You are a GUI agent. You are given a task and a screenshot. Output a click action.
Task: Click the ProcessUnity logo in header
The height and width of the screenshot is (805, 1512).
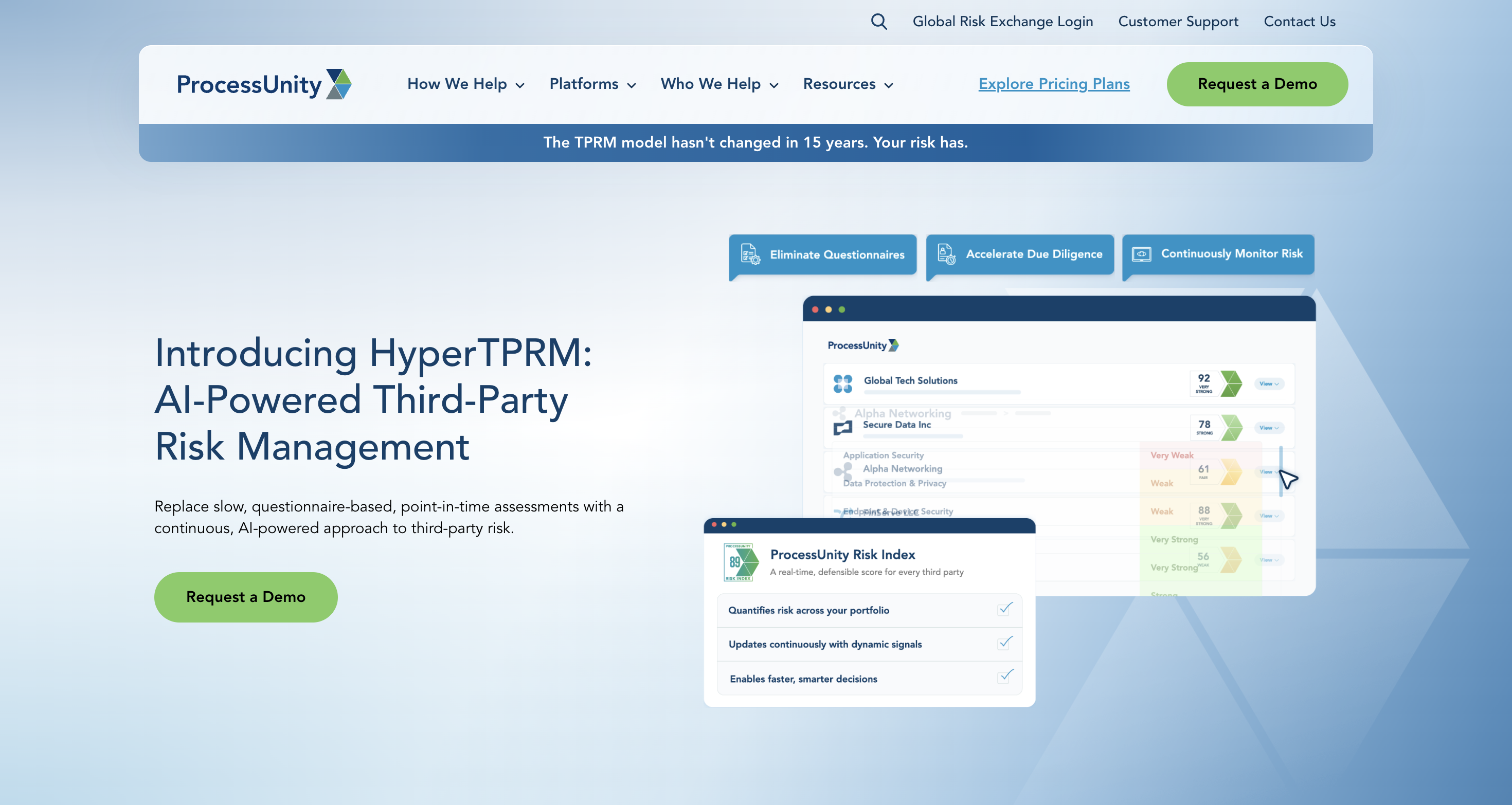click(x=264, y=84)
